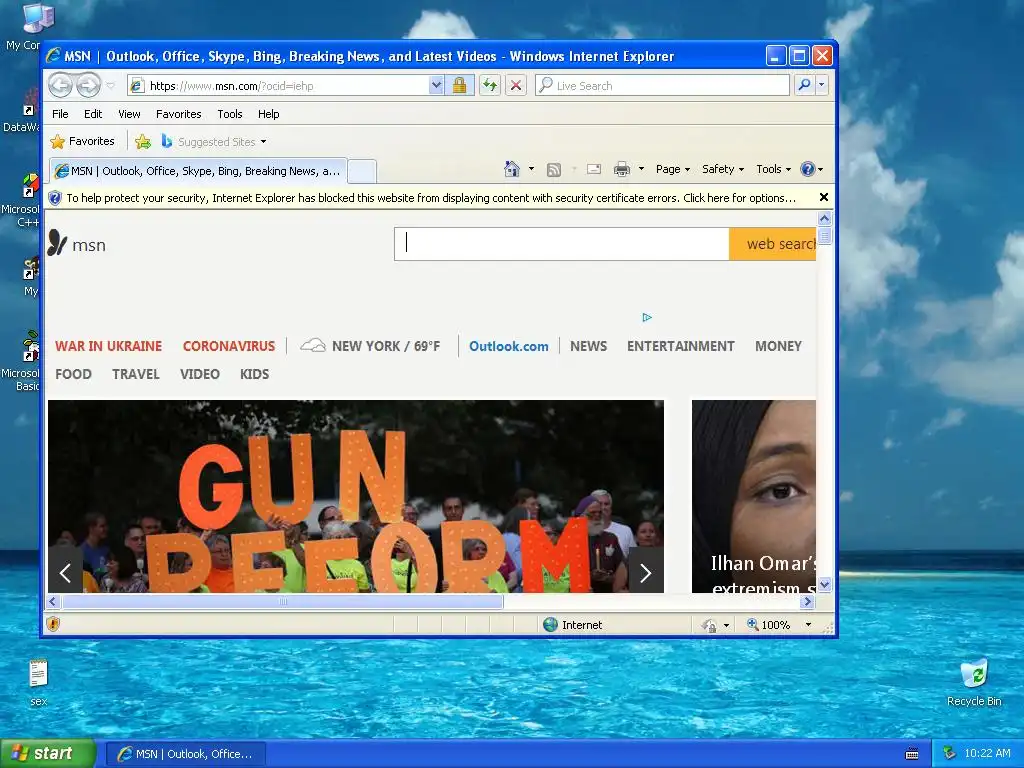Expand the Home button dropdown arrow

531,169
